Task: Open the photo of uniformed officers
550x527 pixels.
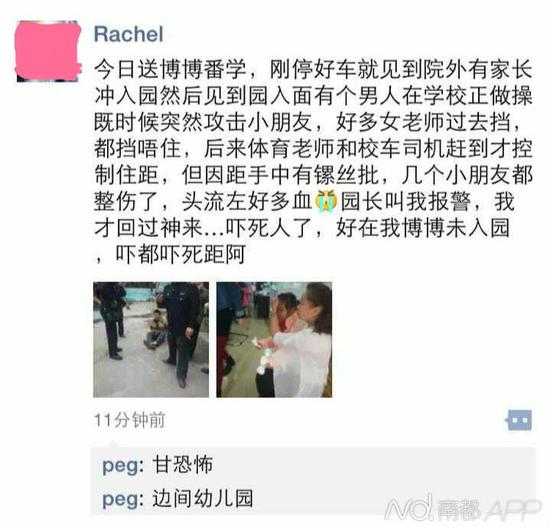Action: 151,340
